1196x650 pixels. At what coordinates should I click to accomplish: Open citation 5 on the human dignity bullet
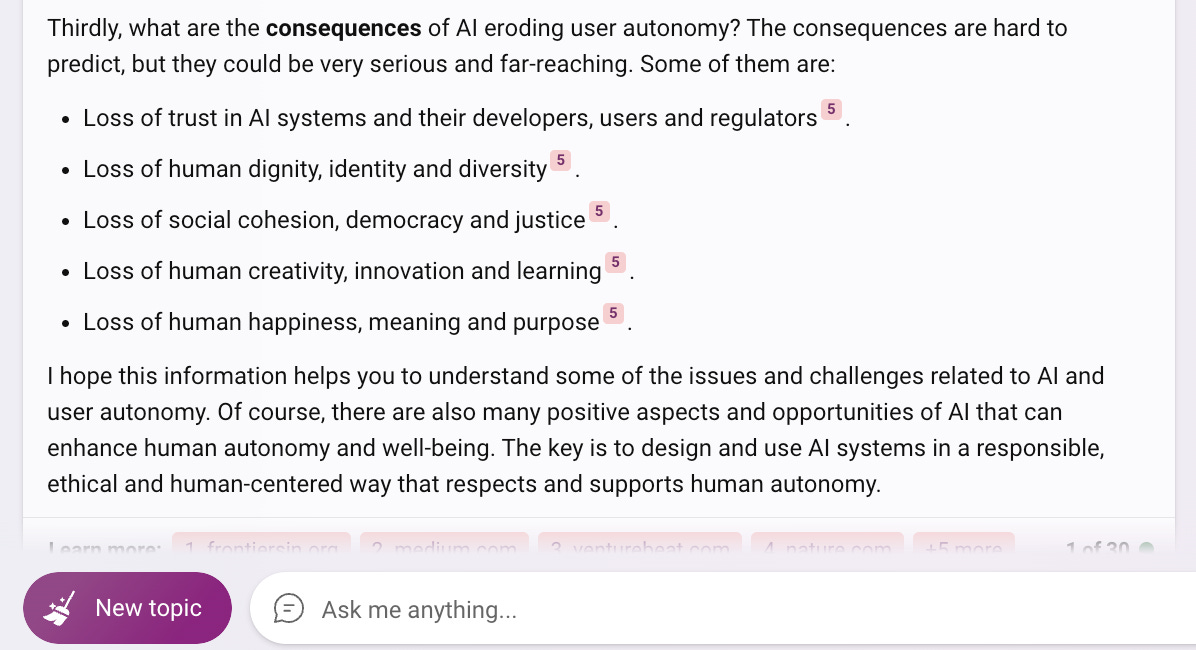(561, 160)
